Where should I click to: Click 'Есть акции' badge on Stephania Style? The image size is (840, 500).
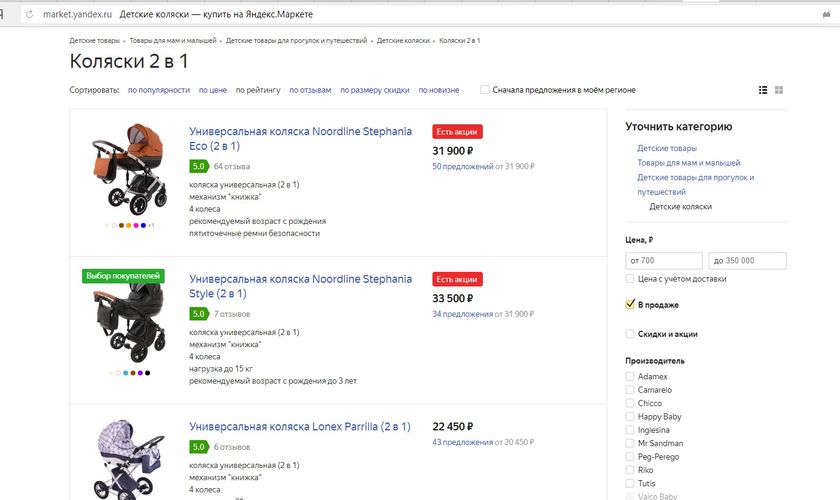coord(457,279)
